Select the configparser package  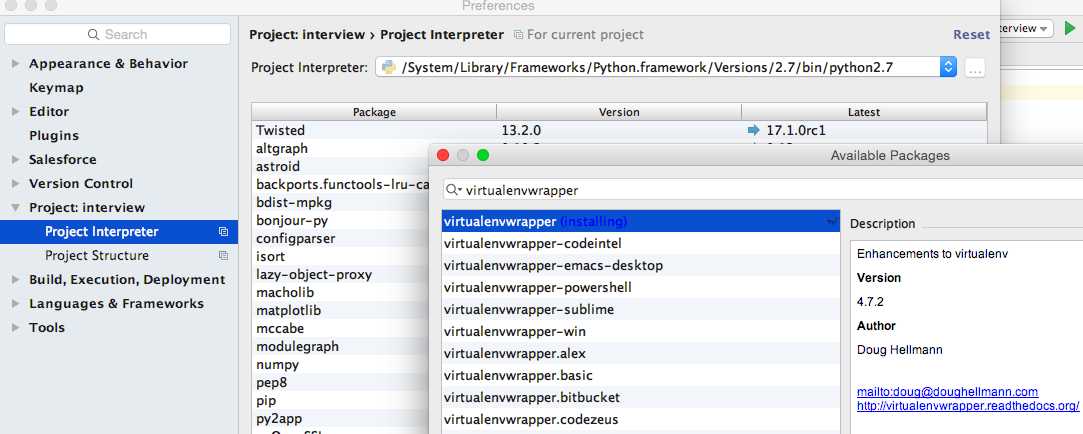coord(296,238)
